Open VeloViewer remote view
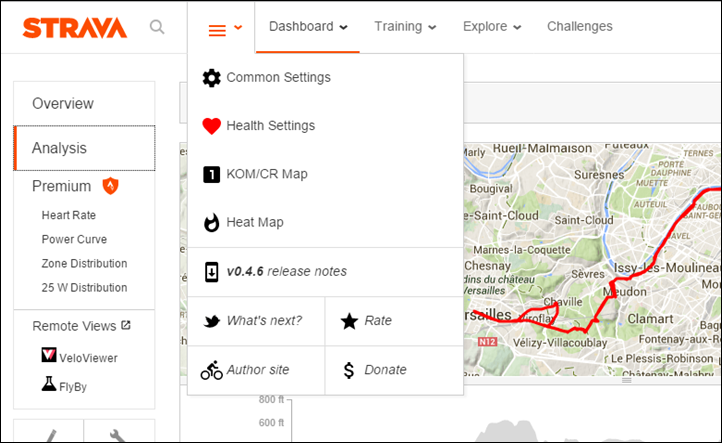This screenshot has width=722, height=443. (x=88, y=358)
